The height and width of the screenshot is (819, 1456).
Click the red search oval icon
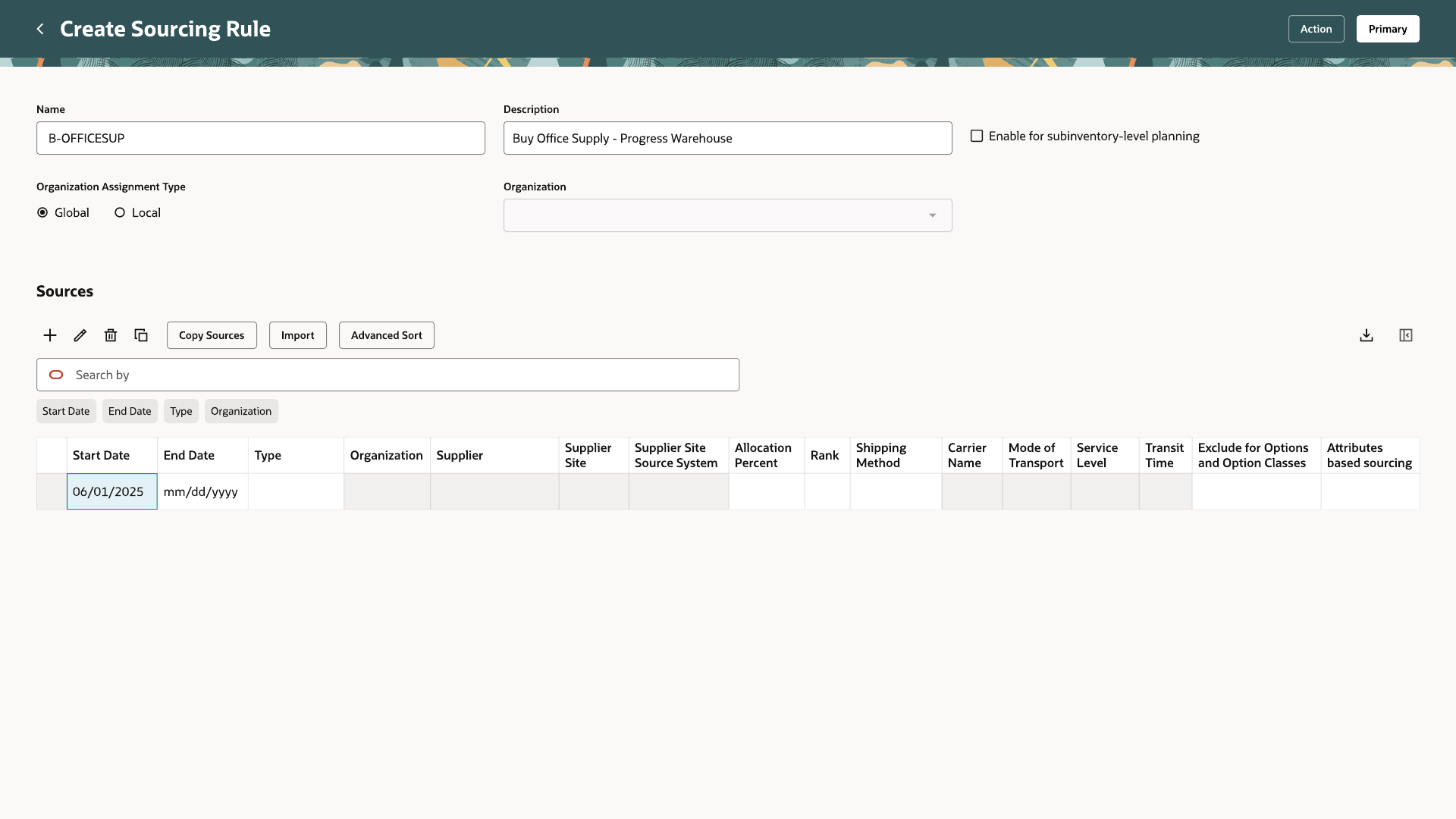tap(56, 375)
